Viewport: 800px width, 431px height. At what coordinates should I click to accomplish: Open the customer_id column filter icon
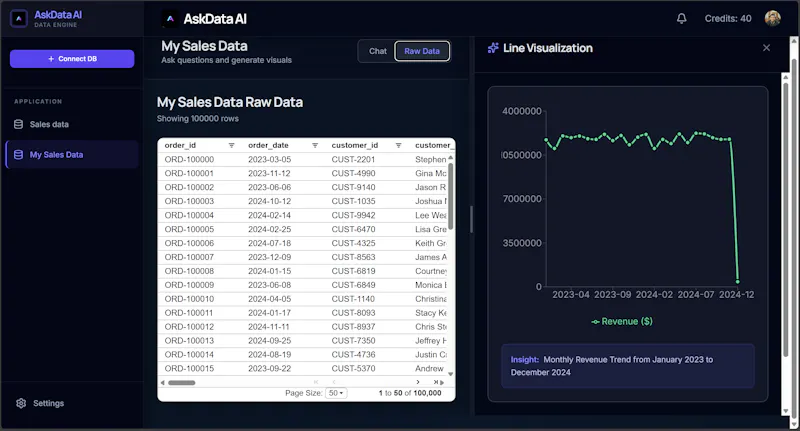[398, 145]
